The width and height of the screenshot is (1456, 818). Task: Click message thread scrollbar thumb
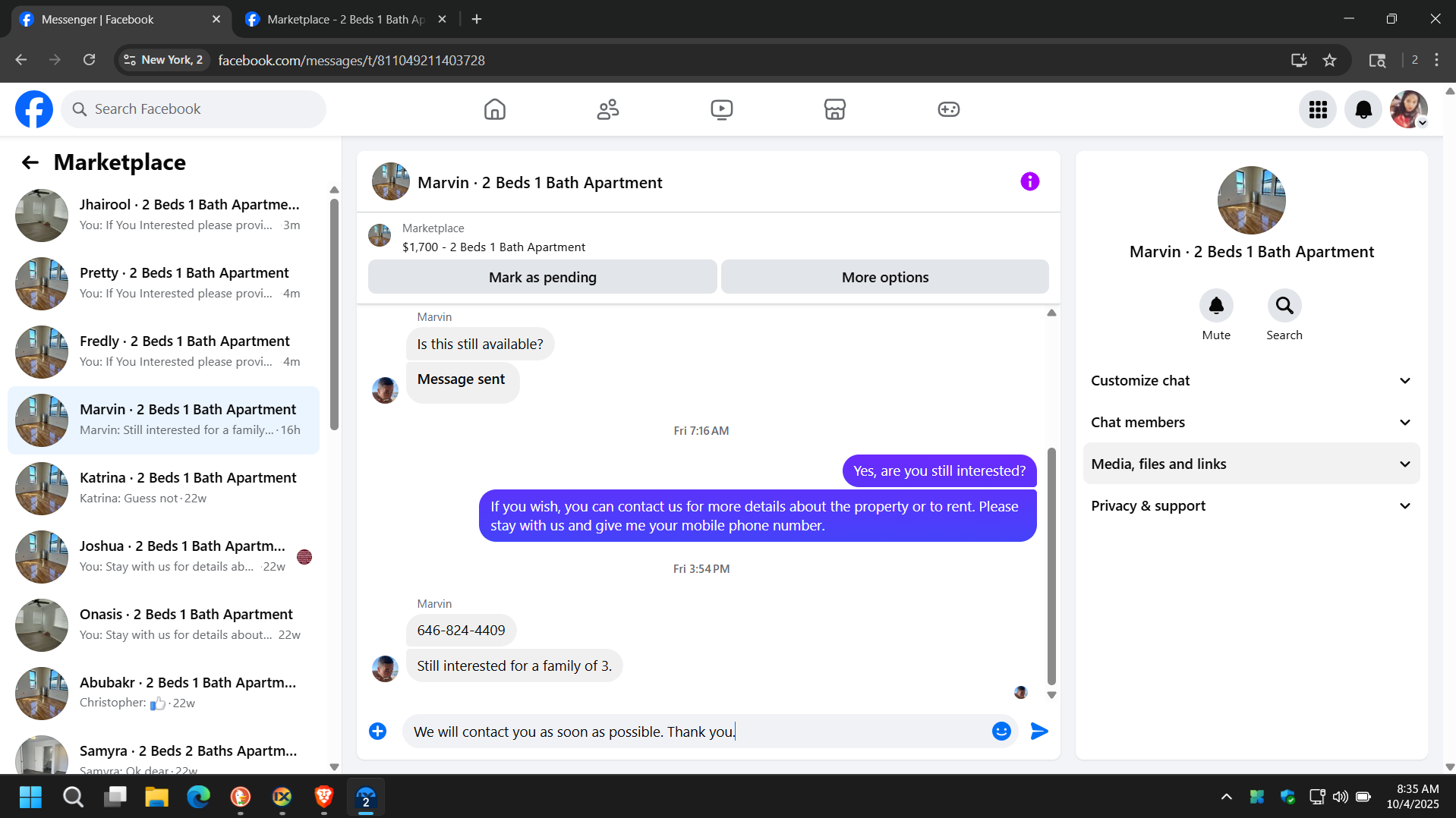click(1051, 565)
